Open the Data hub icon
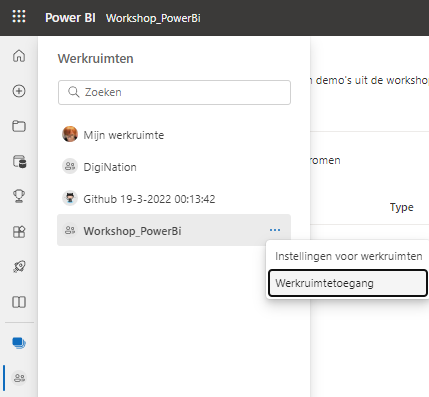This screenshot has height=397, width=429. pyautogui.click(x=19, y=162)
